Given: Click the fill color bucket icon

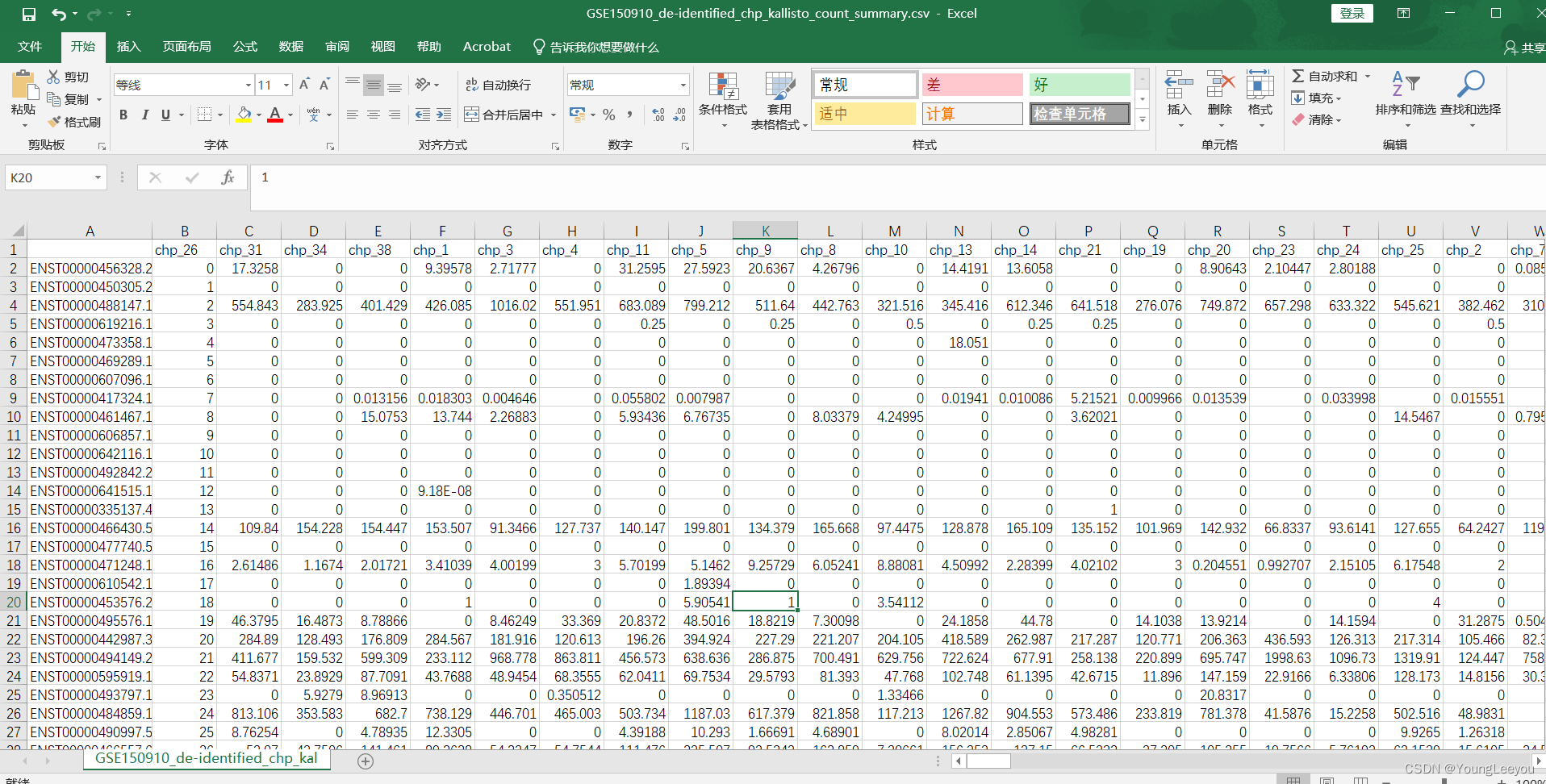Looking at the screenshot, I should [x=243, y=115].
